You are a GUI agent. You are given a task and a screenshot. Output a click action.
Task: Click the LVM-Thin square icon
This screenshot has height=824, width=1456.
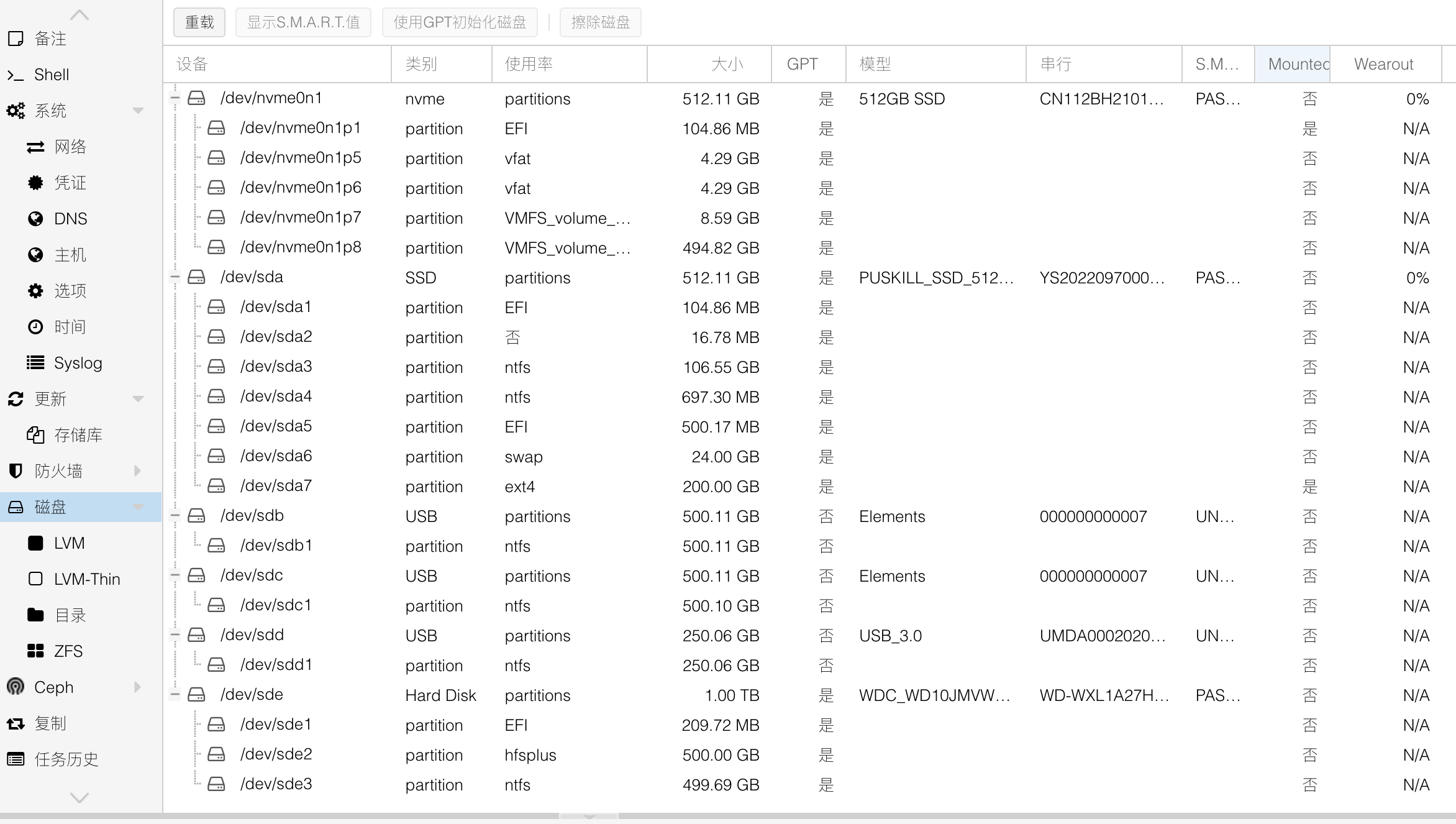coord(35,579)
